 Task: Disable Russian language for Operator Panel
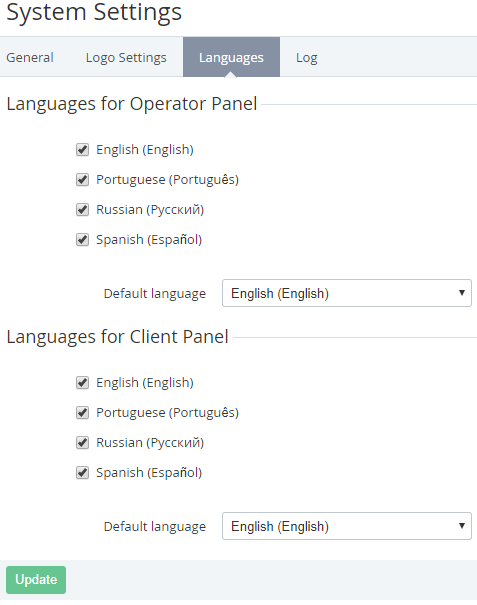click(x=82, y=210)
